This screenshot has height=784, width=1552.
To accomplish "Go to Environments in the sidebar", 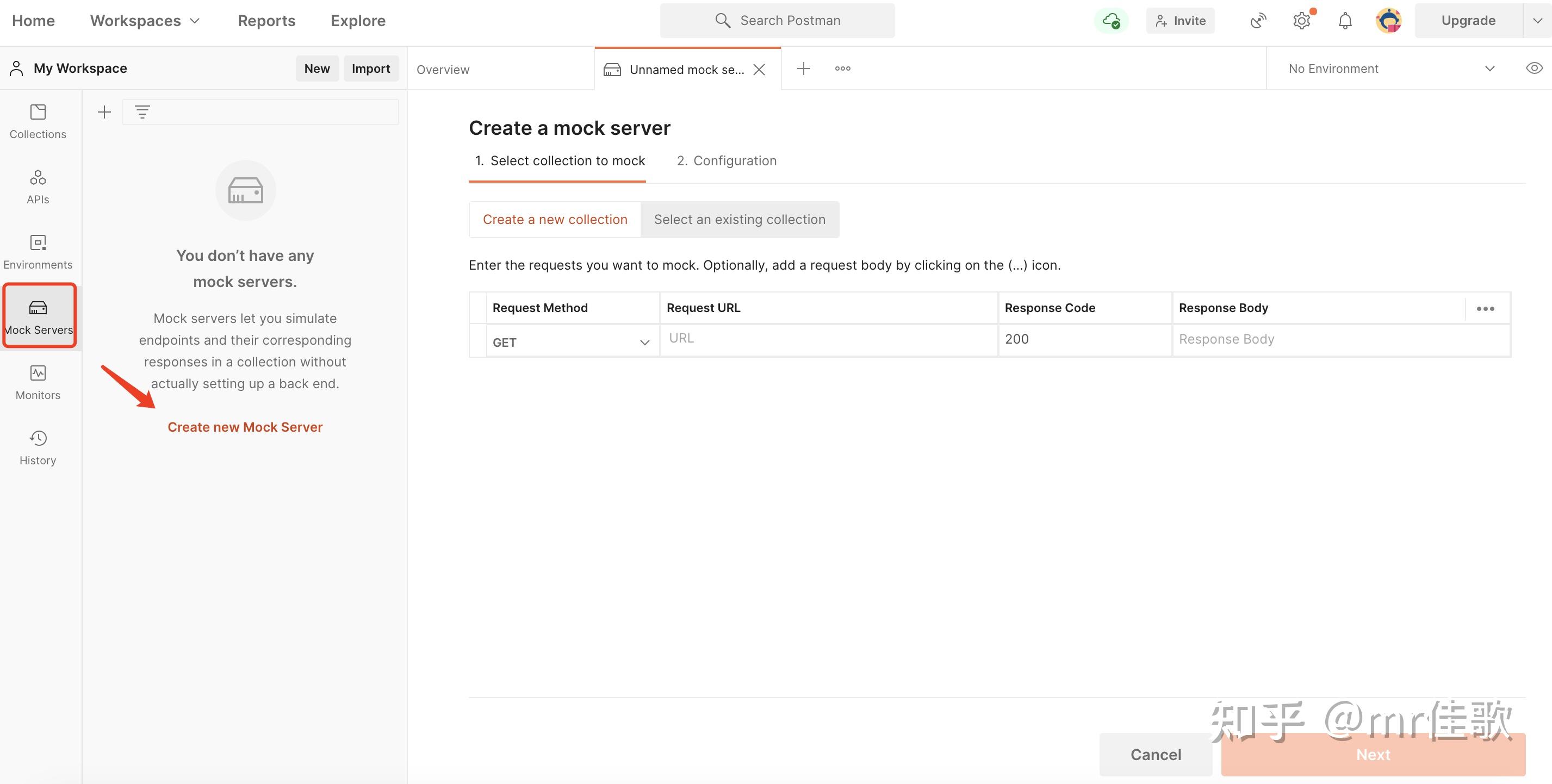I will tap(38, 252).
